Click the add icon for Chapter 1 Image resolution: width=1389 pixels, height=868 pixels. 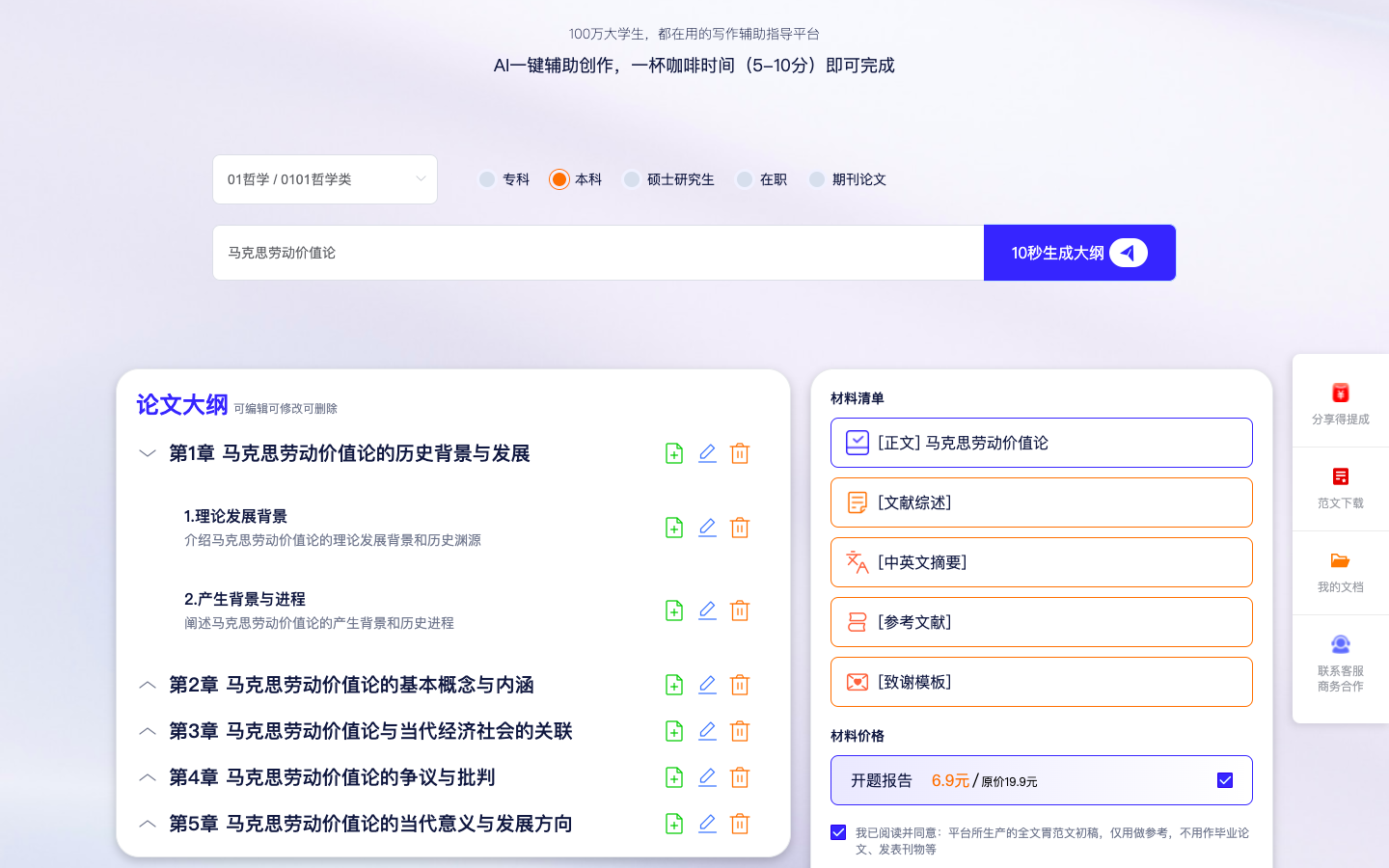674,453
